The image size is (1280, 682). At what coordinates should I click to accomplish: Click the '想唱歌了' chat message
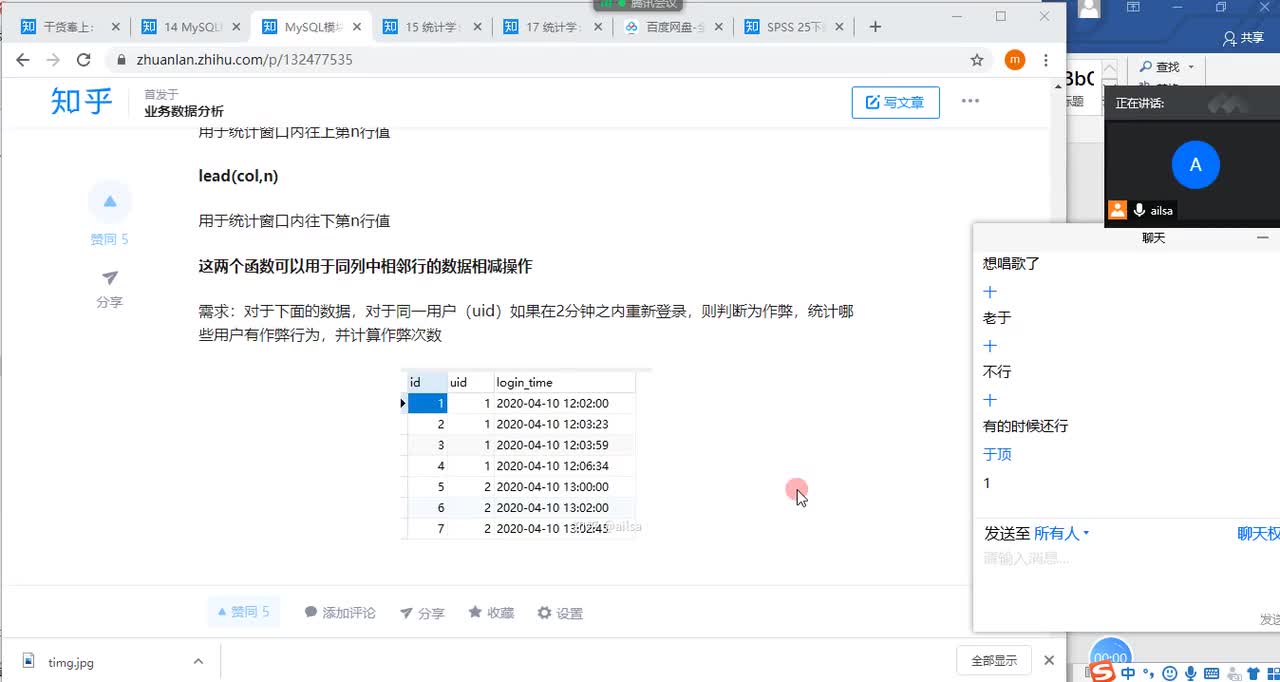point(1012,264)
